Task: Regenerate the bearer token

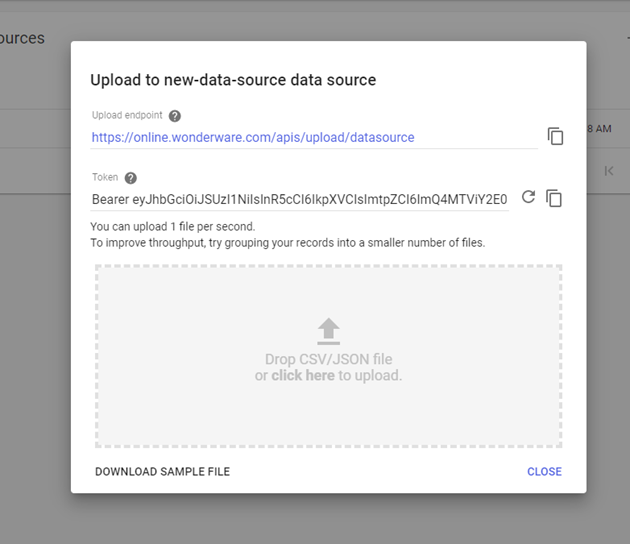Action: pyautogui.click(x=528, y=197)
